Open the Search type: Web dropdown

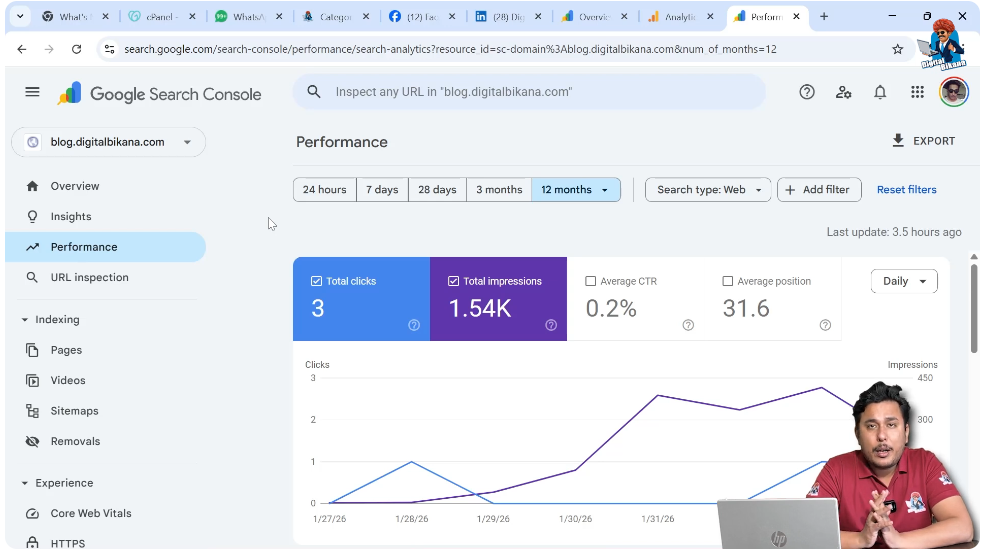[x=708, y=189]
